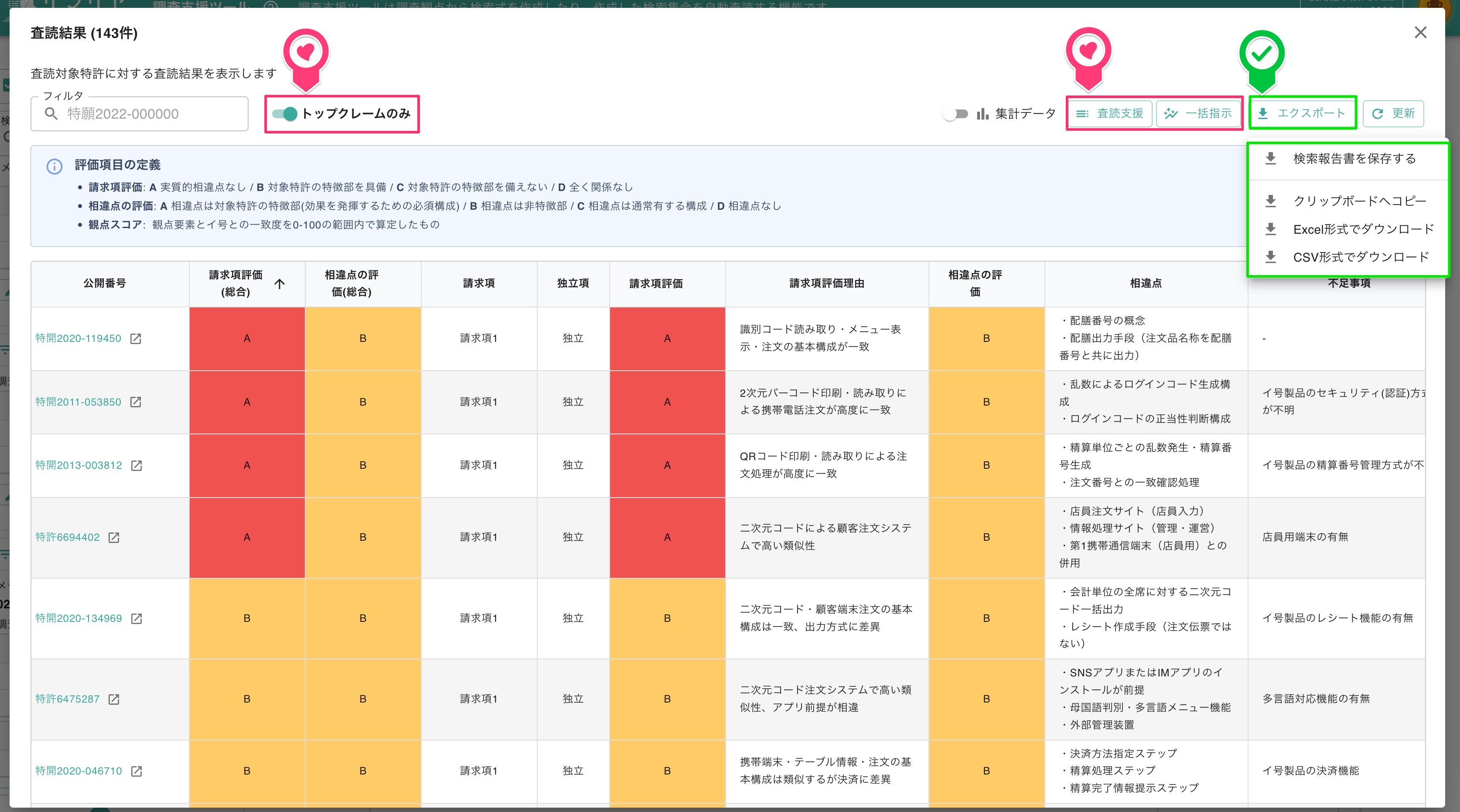Open external link icon for 特許6475287
This screenshot has width=1460, height=812.
coord(114,699)
